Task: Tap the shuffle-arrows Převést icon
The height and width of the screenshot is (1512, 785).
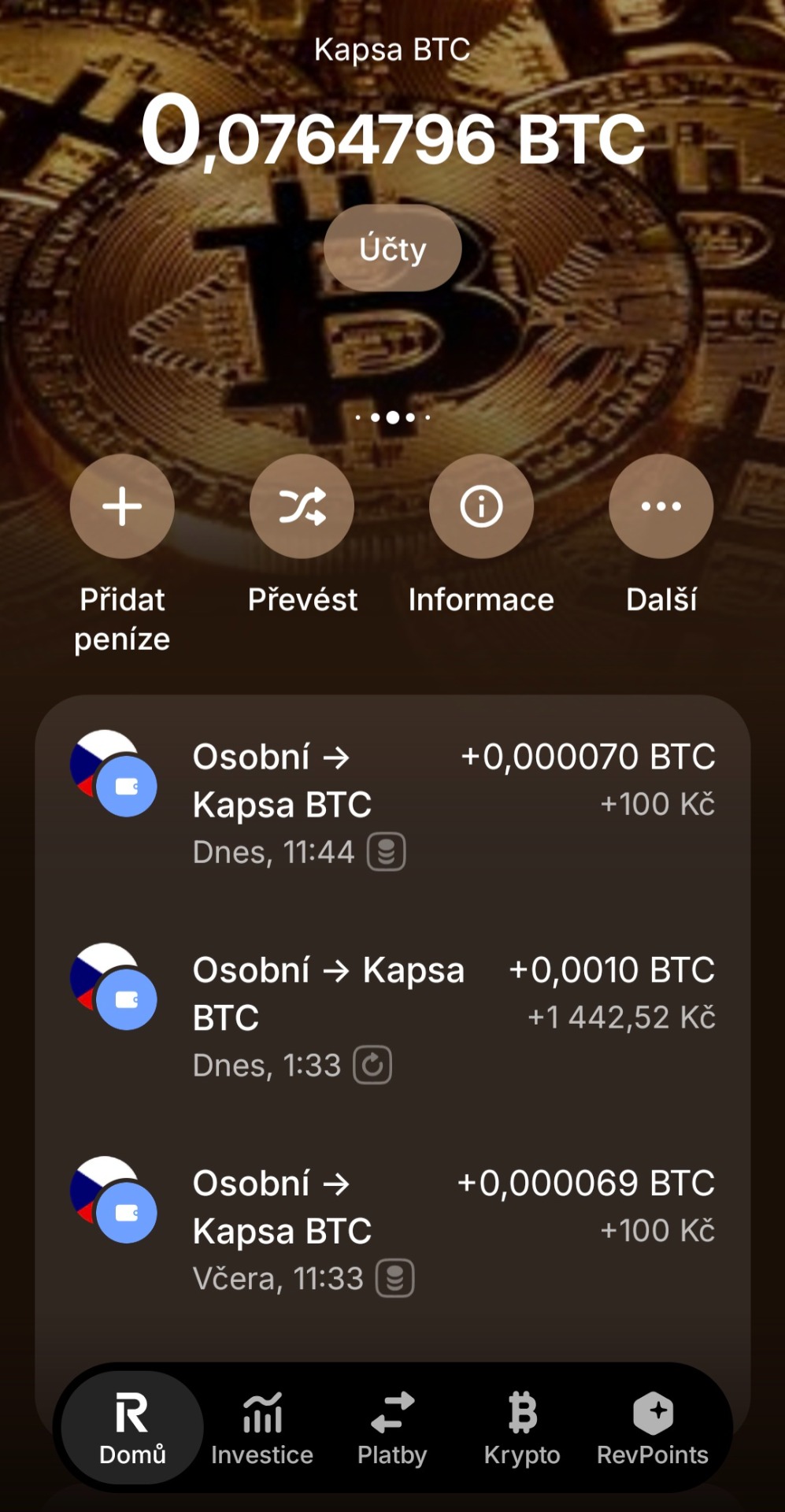Action: tap(302, 506)
